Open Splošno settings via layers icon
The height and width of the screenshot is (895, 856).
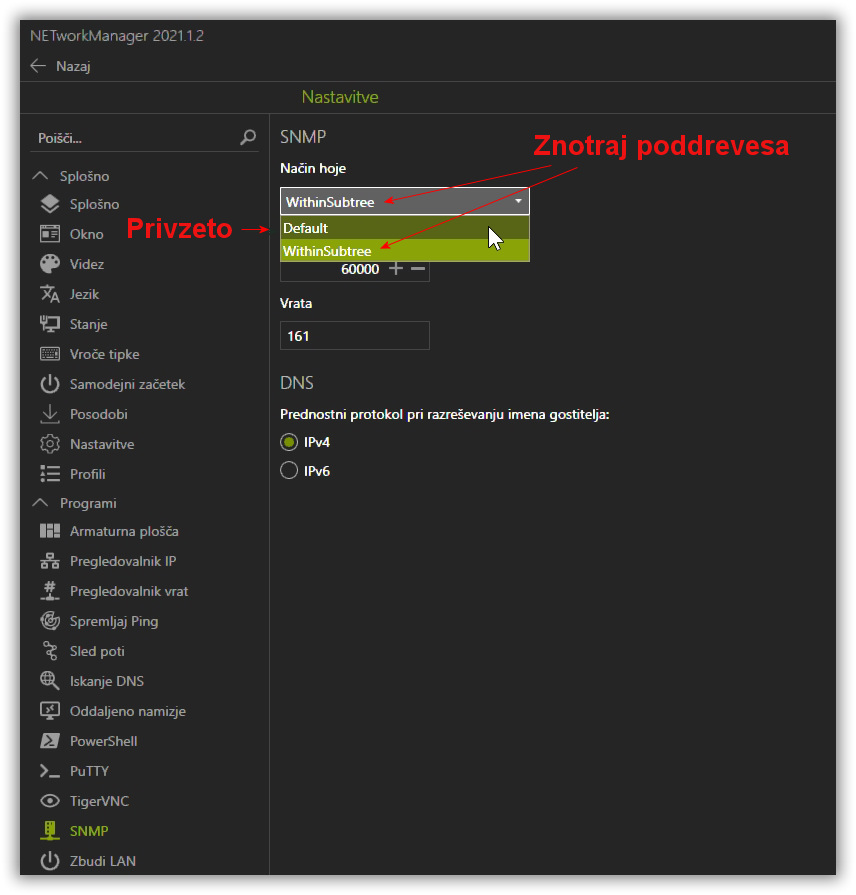click(50, 204)
